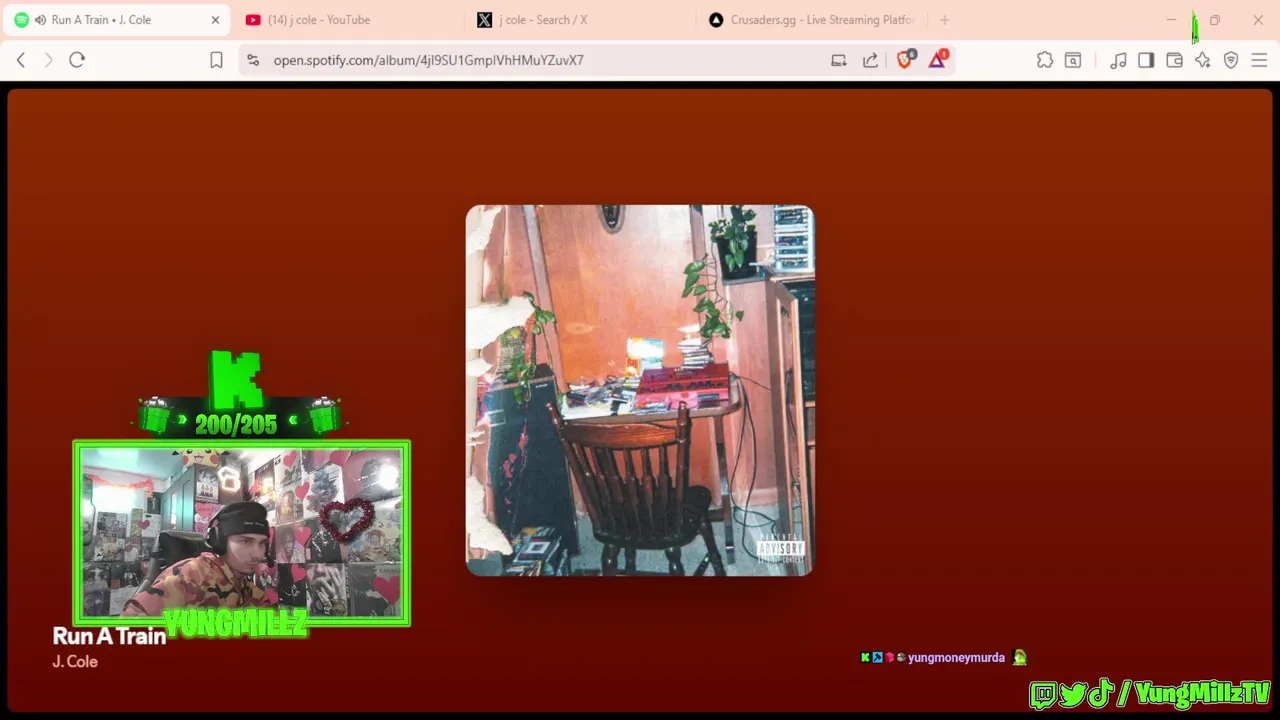1280x720 pixels.
Task: Bookmark this page with the bookmark icon
Action: click(x=216, y=60)
